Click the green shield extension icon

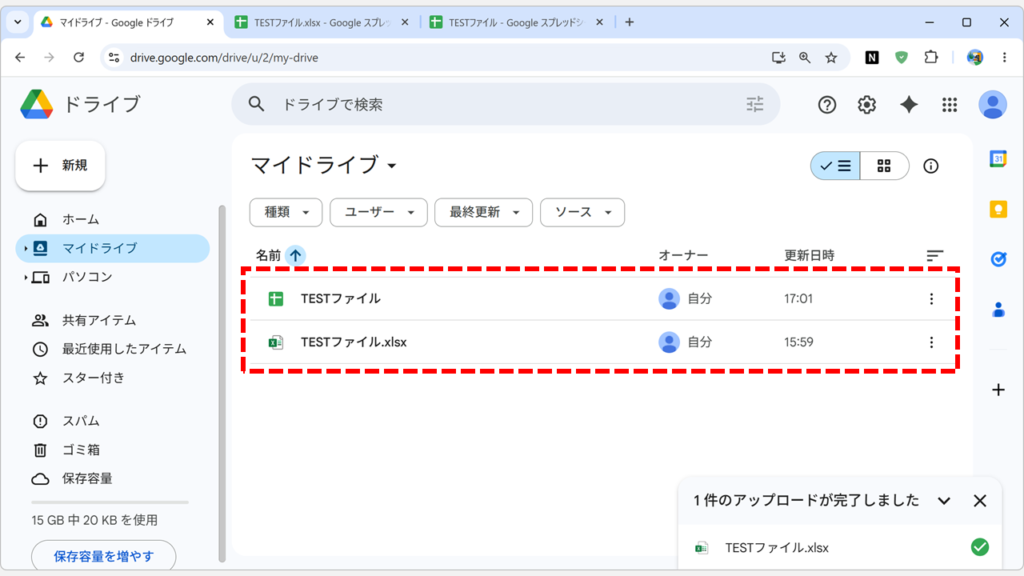pos(901,57)
